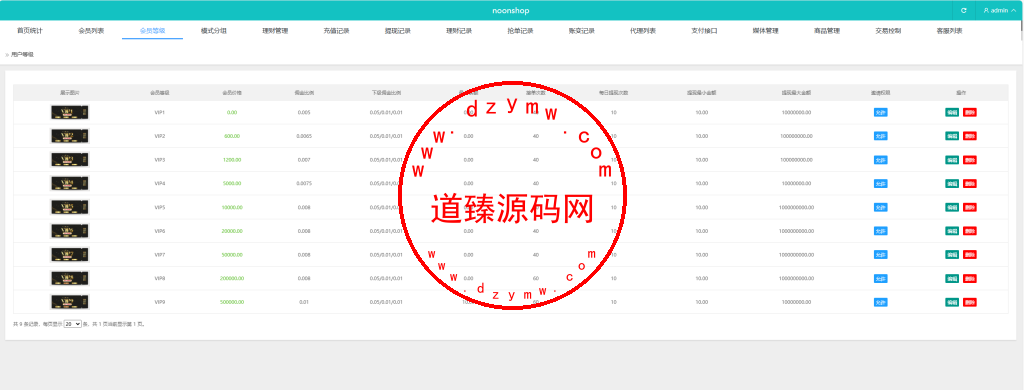Click green edit button in VIP7 row
Image resolution: width=1024 pixels, height=390 pixels.
[x=952, y=254]
